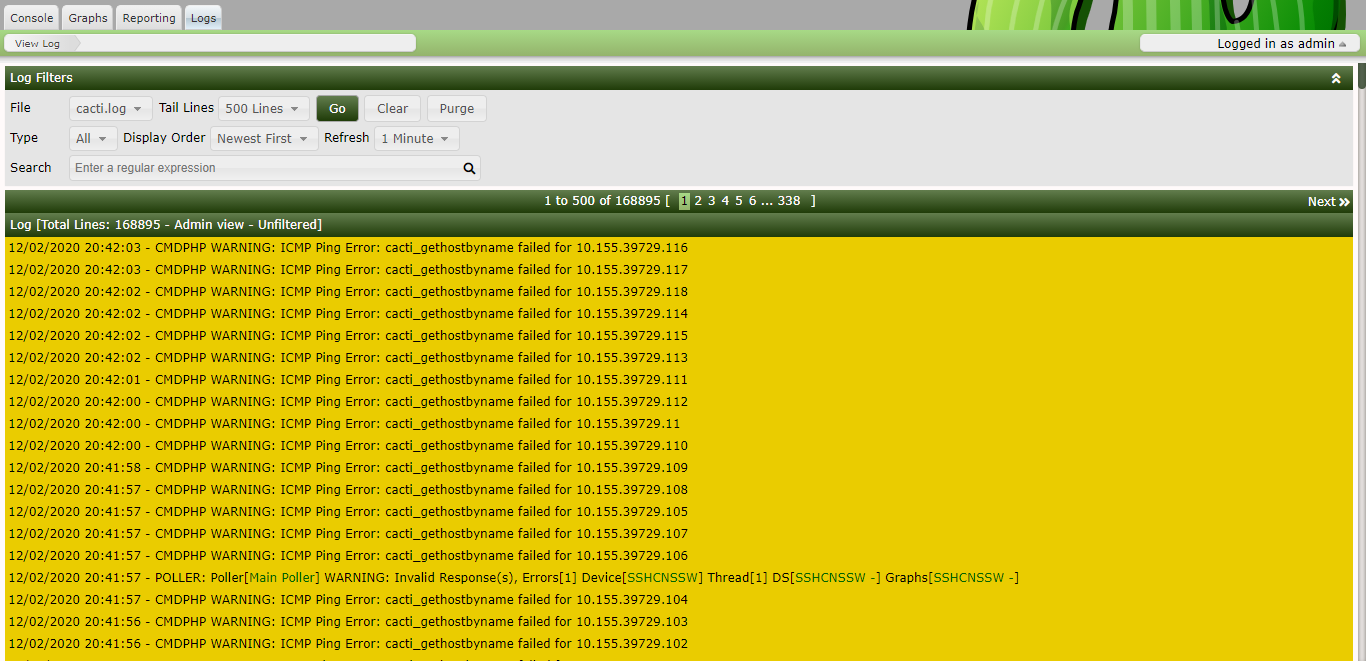
Task: Click log line ending 10.155.39729.106
Action: 348,556
